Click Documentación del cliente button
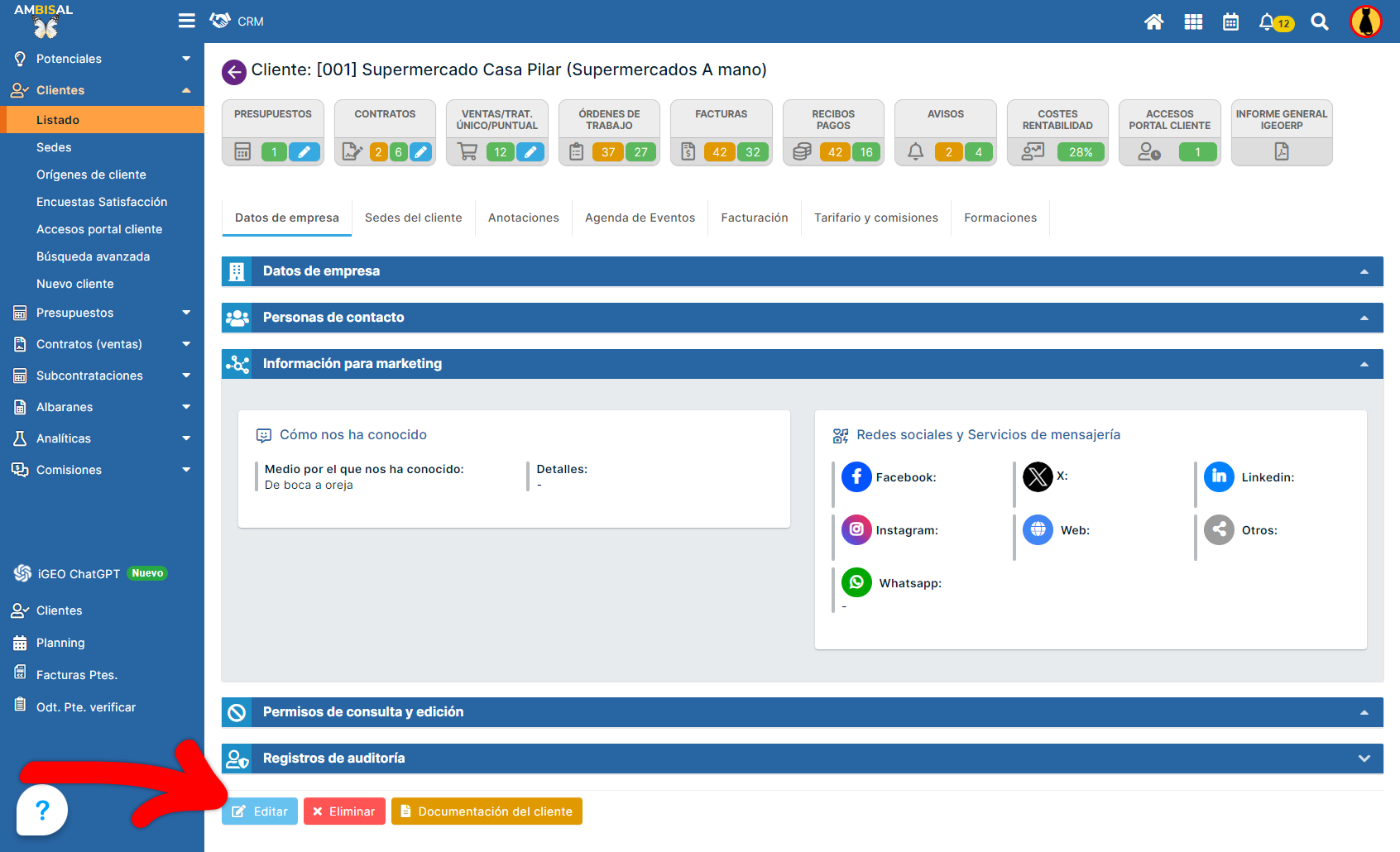Screen dimensions: 1400x852 tap(487, 811)
